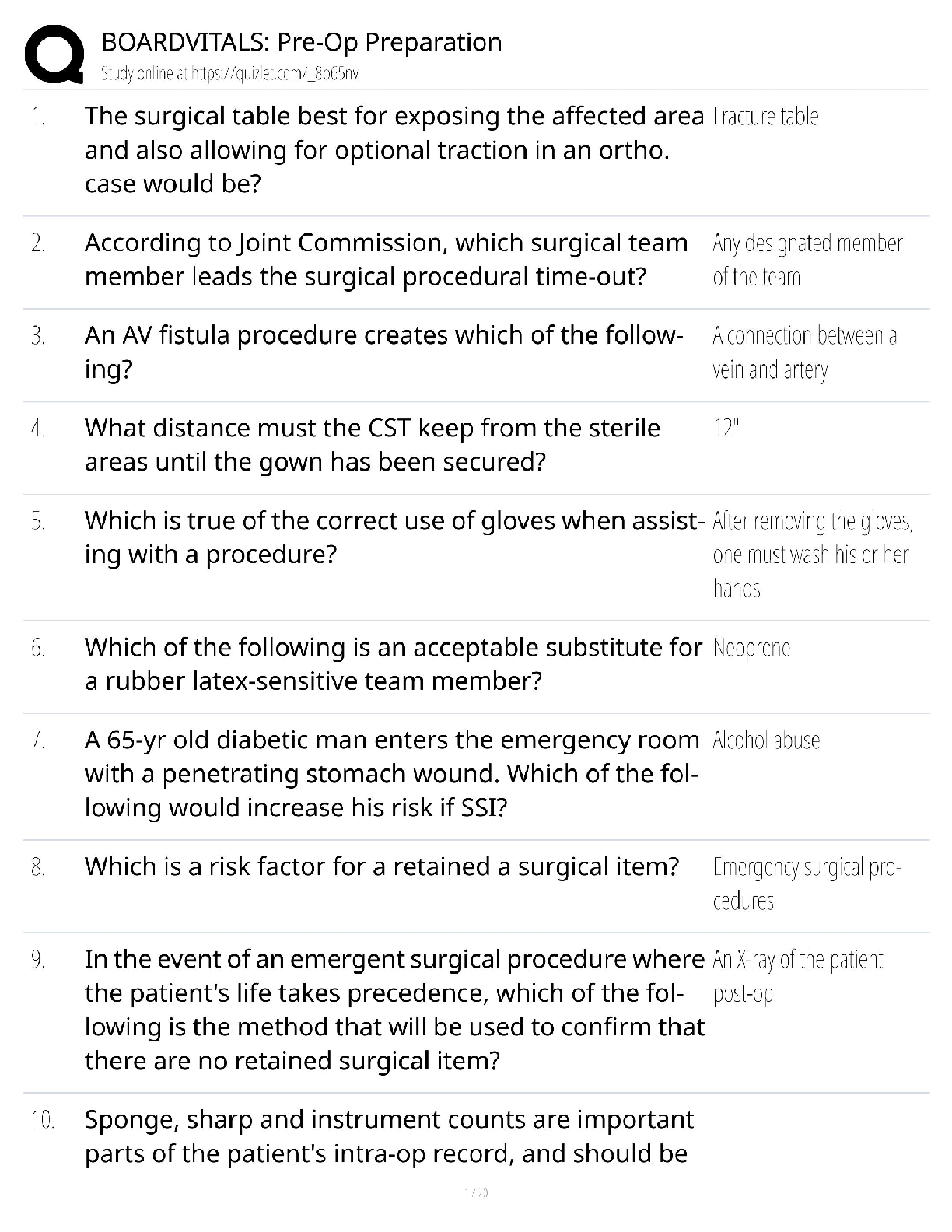Select the 'Neoprene' answer
Viewport: 952px width, 1232px height.
(x=751, y=648)
